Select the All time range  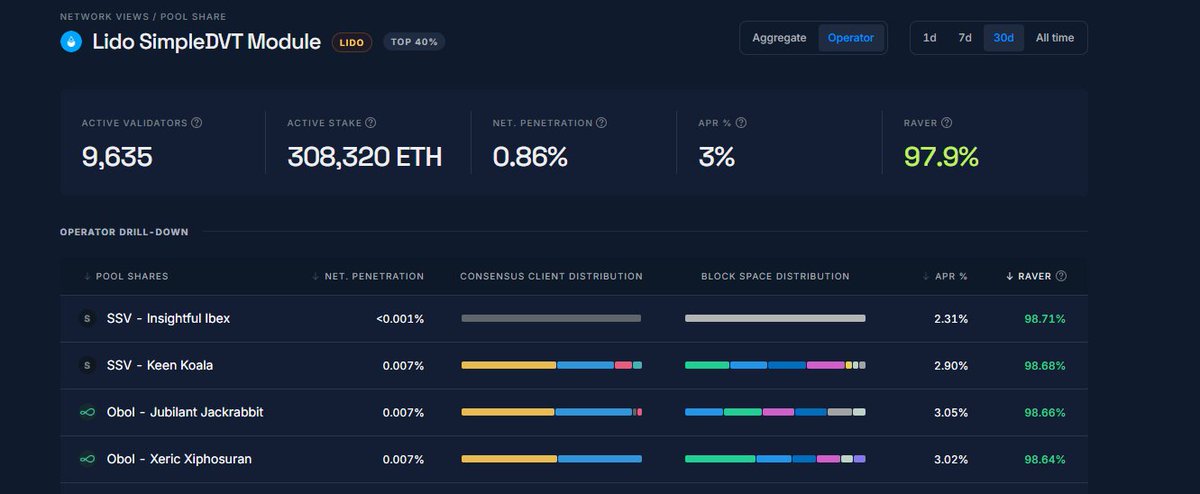click(1055, 38)
